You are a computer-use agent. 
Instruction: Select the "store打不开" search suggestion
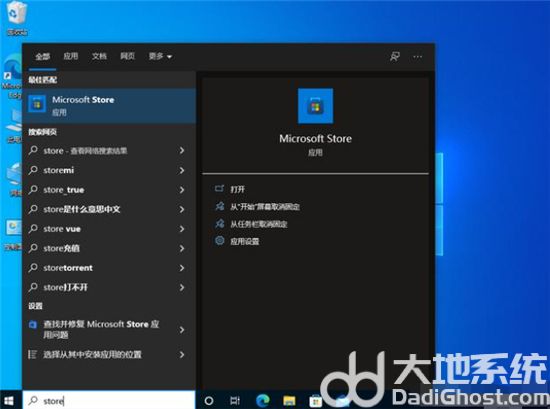coord(109,287)
